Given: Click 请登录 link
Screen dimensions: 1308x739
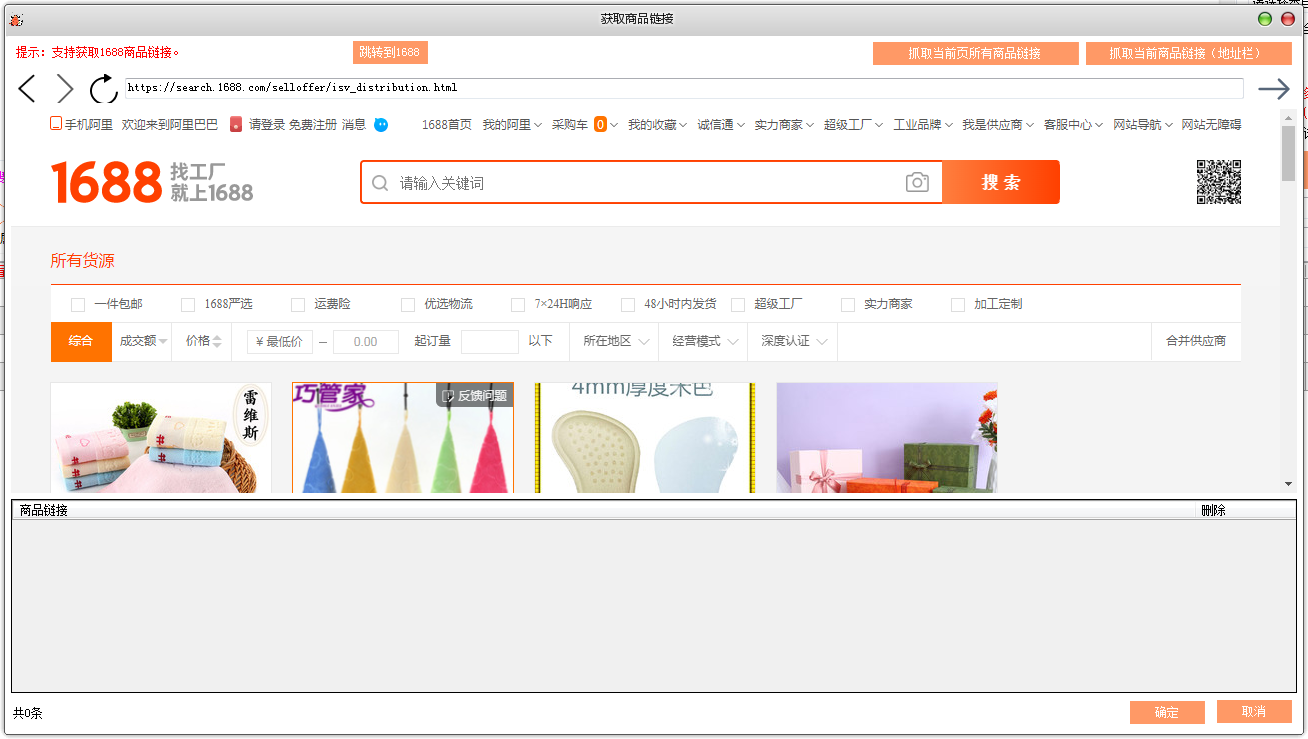Looking at the screenshot, I should 267,125.
